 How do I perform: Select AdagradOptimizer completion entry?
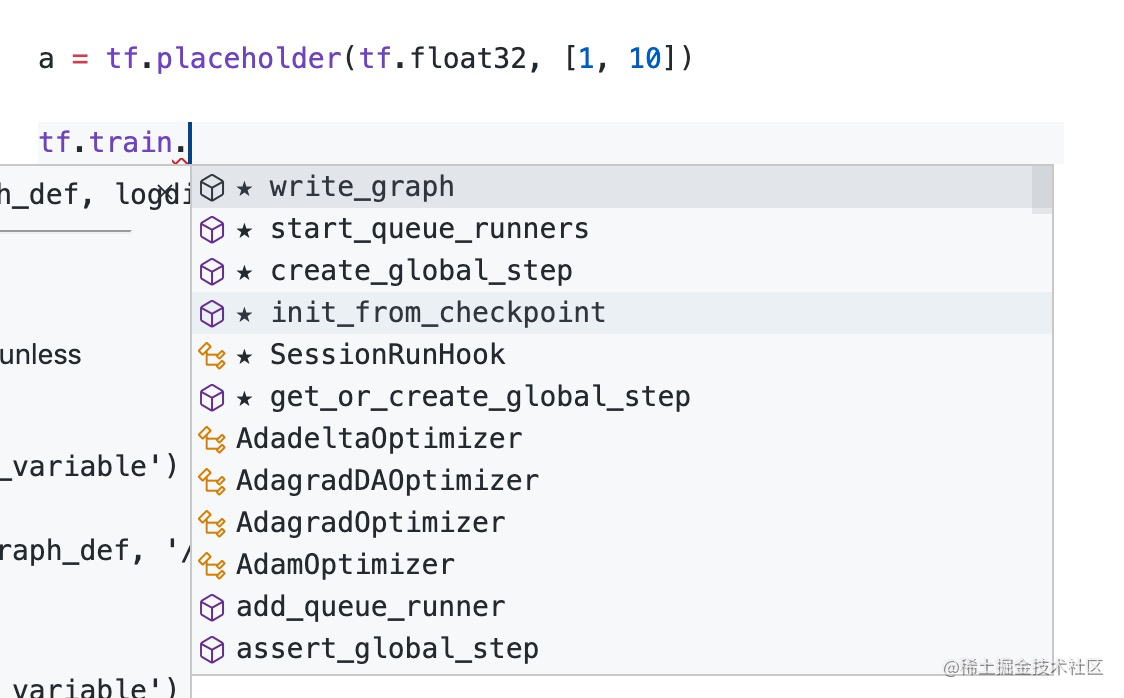370,523
